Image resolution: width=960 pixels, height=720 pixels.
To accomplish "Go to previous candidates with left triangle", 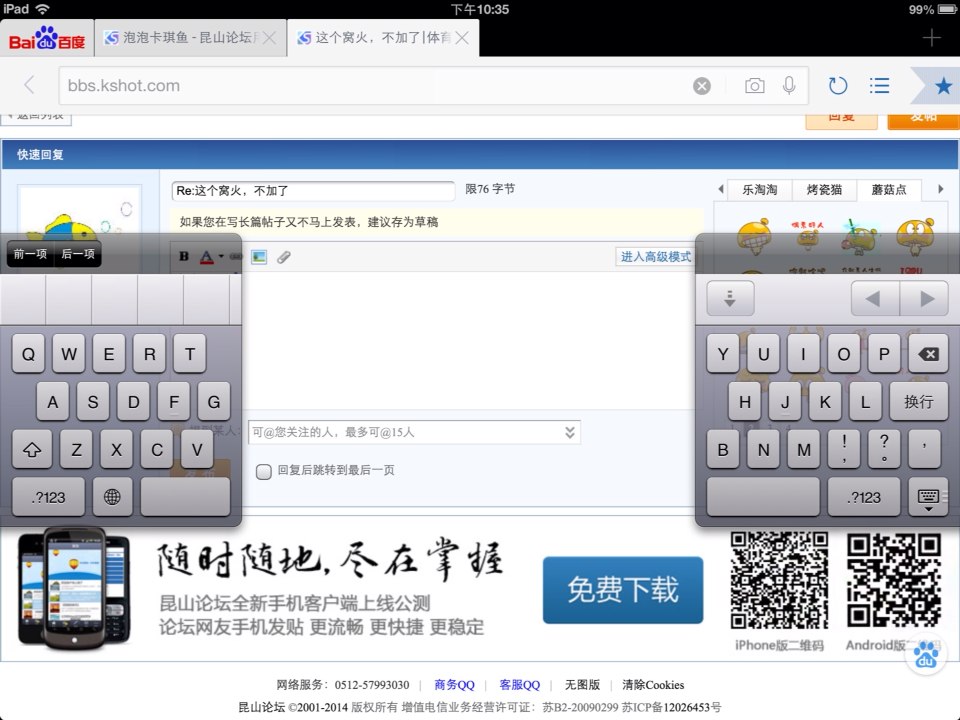I will [x=875, y=298].
